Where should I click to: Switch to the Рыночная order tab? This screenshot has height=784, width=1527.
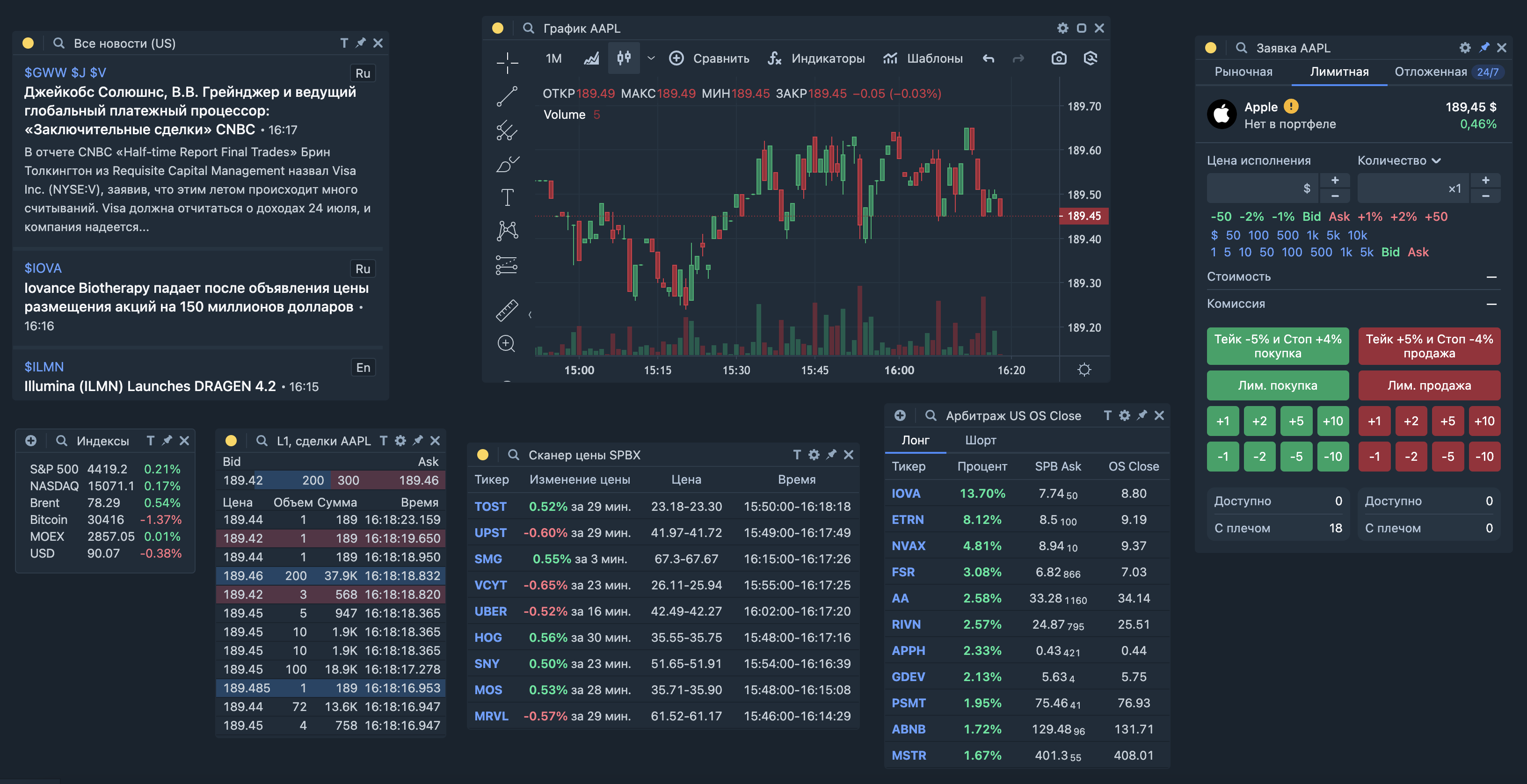(1243, 72)
